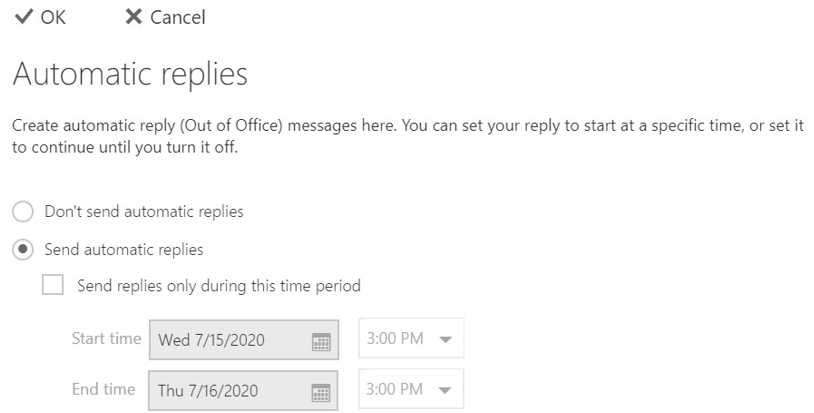814x413 pixels.
Task: Click the Thu 7/16/2020 end date field
Action: [243, 390]
